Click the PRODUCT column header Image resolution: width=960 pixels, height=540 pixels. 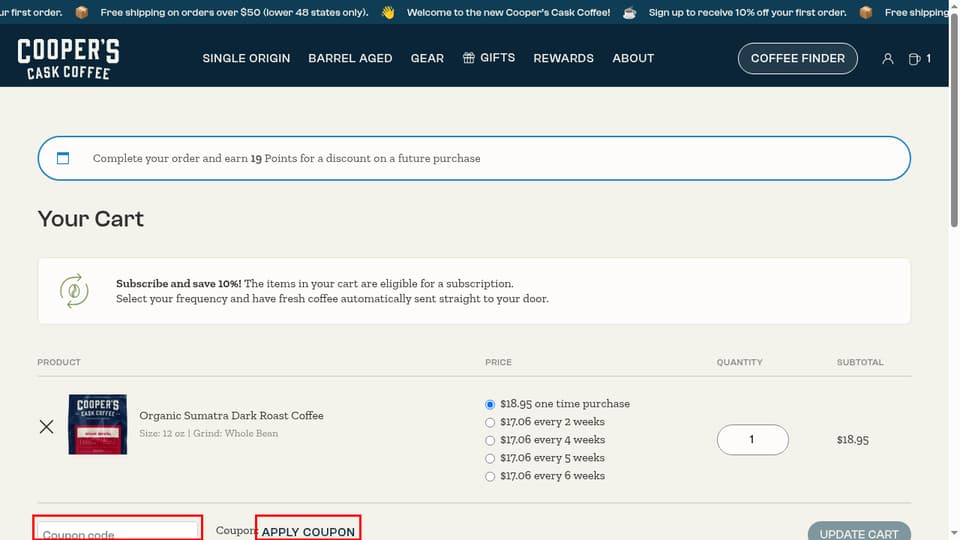point(59,362)
